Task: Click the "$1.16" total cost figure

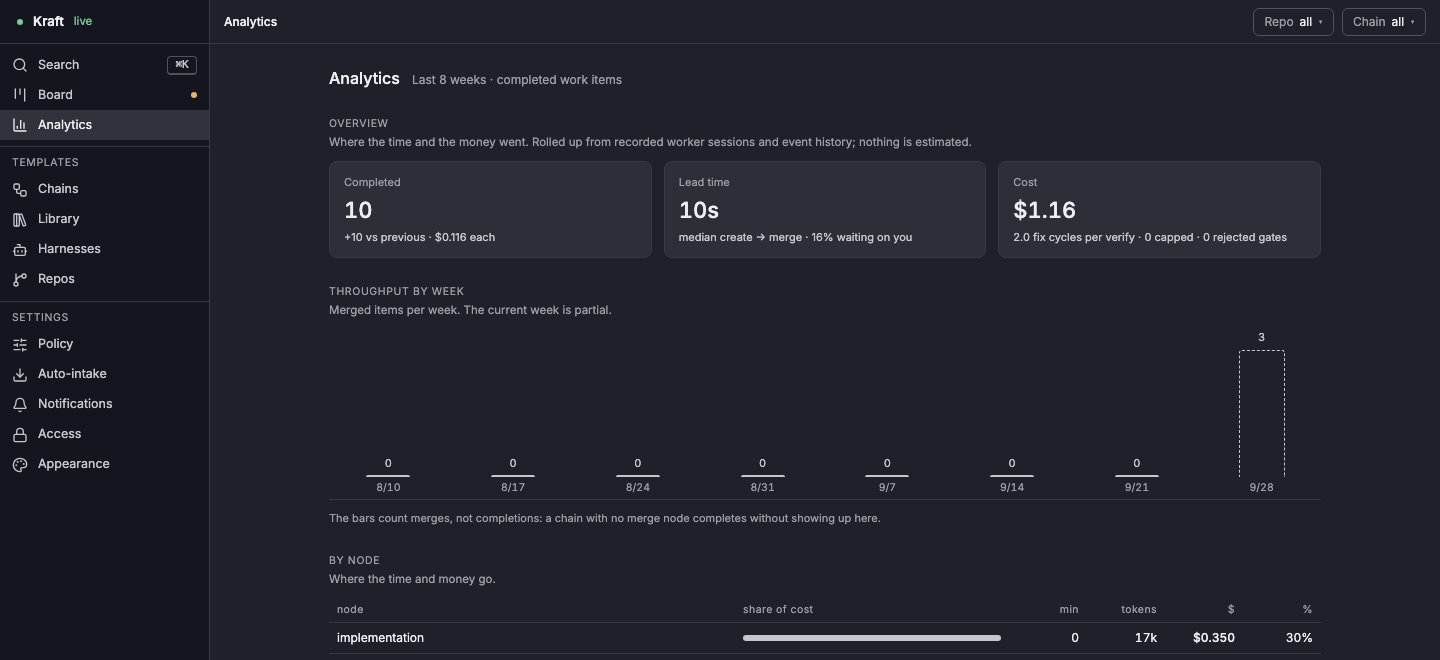Action: (1044, 210)
